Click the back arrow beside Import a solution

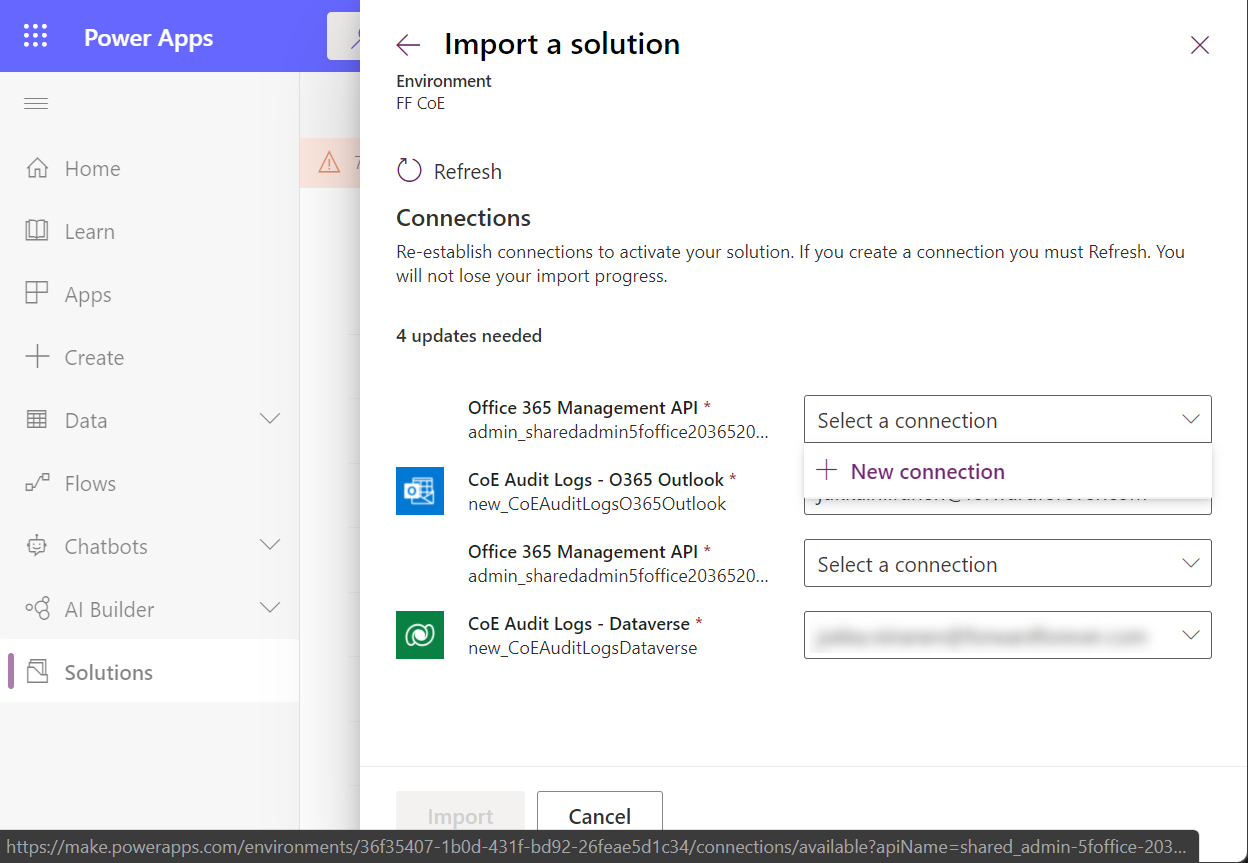click(x=408, y=44)
